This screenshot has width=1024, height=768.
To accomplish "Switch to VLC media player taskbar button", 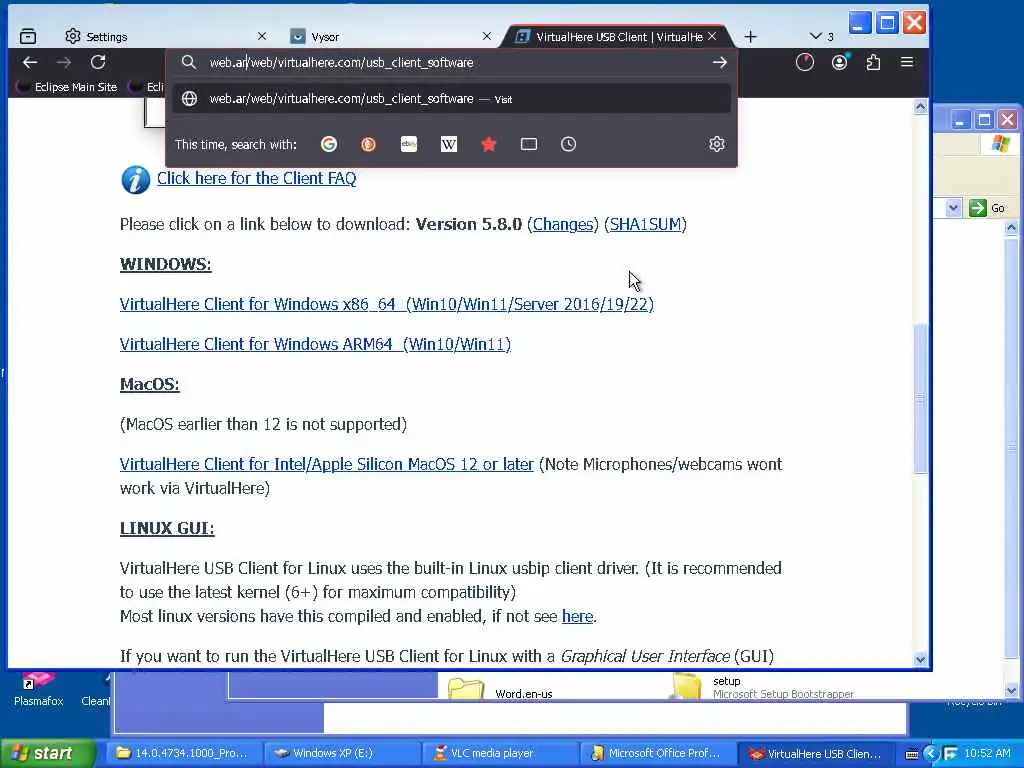I will [500, 754].
